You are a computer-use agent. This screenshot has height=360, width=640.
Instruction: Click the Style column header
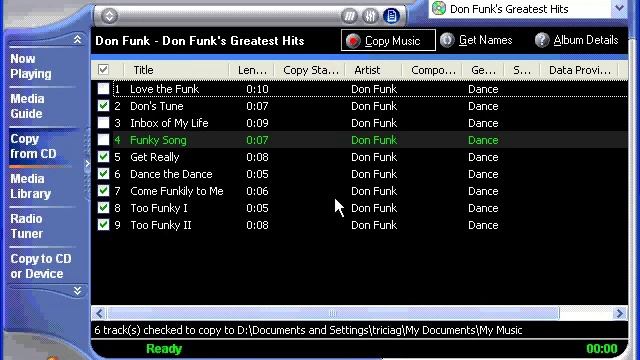[x=522, y=70]
